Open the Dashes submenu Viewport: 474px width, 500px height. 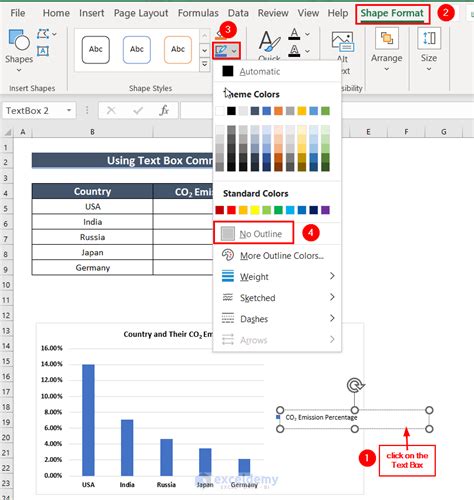[x=277, y=318]
